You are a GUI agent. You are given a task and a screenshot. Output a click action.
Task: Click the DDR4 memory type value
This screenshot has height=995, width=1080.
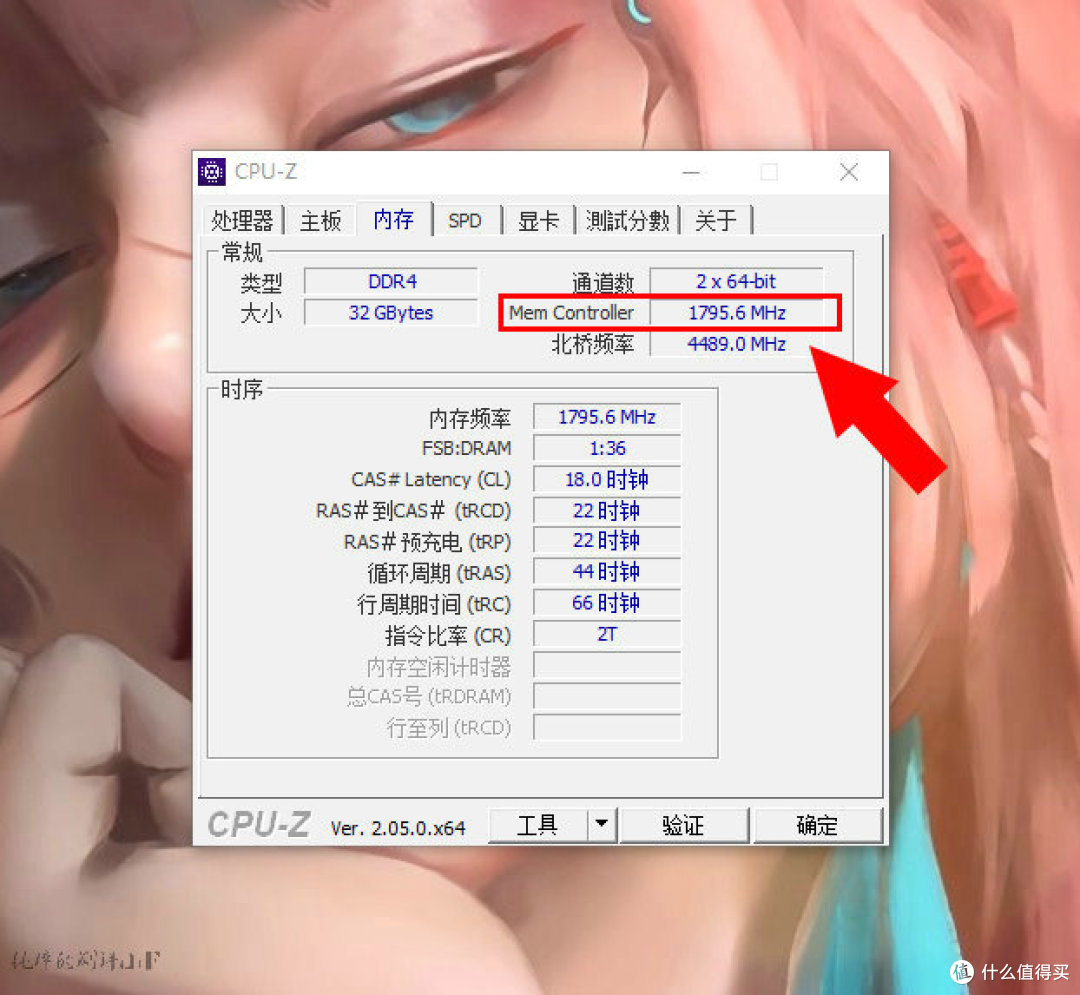[x=391, y=282]
